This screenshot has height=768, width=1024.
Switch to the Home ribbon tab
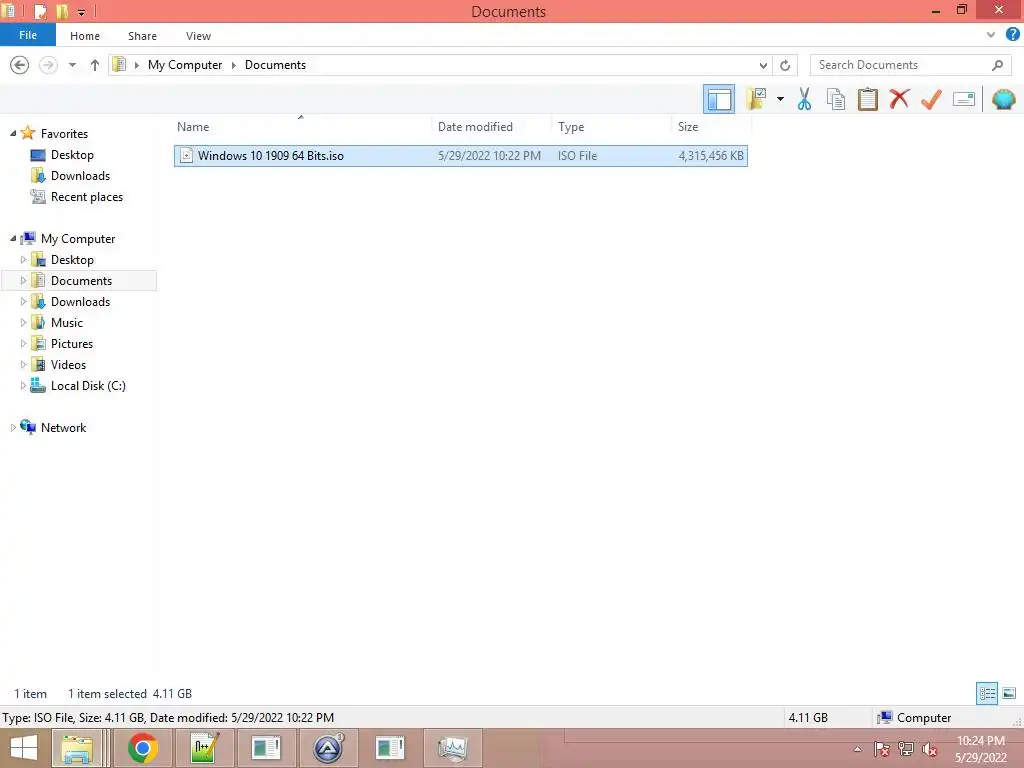(85, 36)
